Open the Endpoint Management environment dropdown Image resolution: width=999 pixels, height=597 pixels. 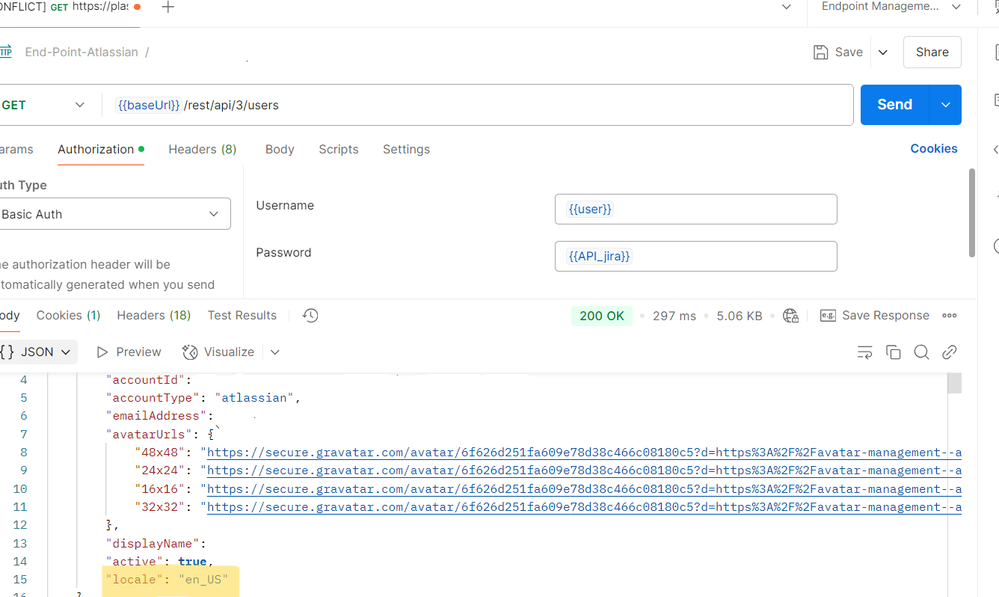[891, 6]
